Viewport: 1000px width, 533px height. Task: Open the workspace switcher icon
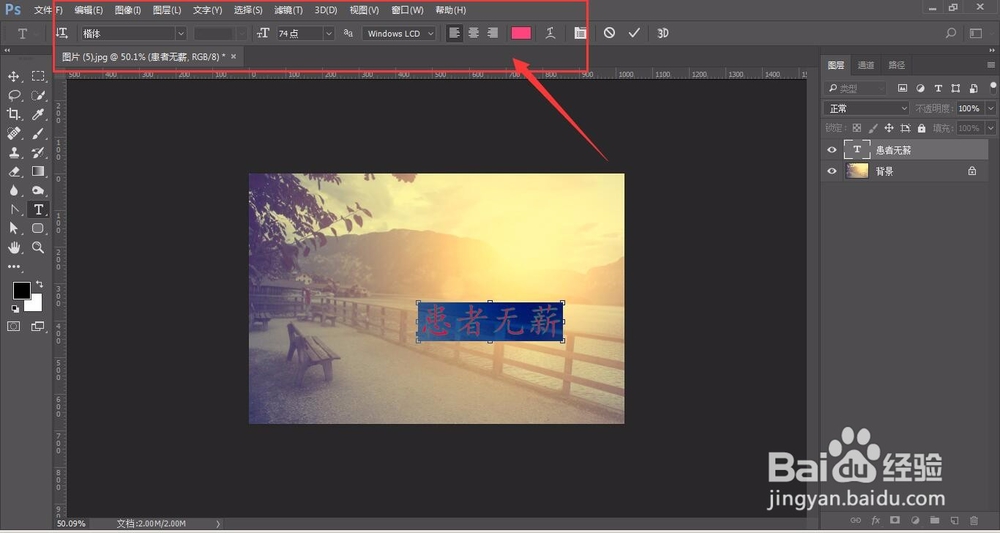(976, 33)
